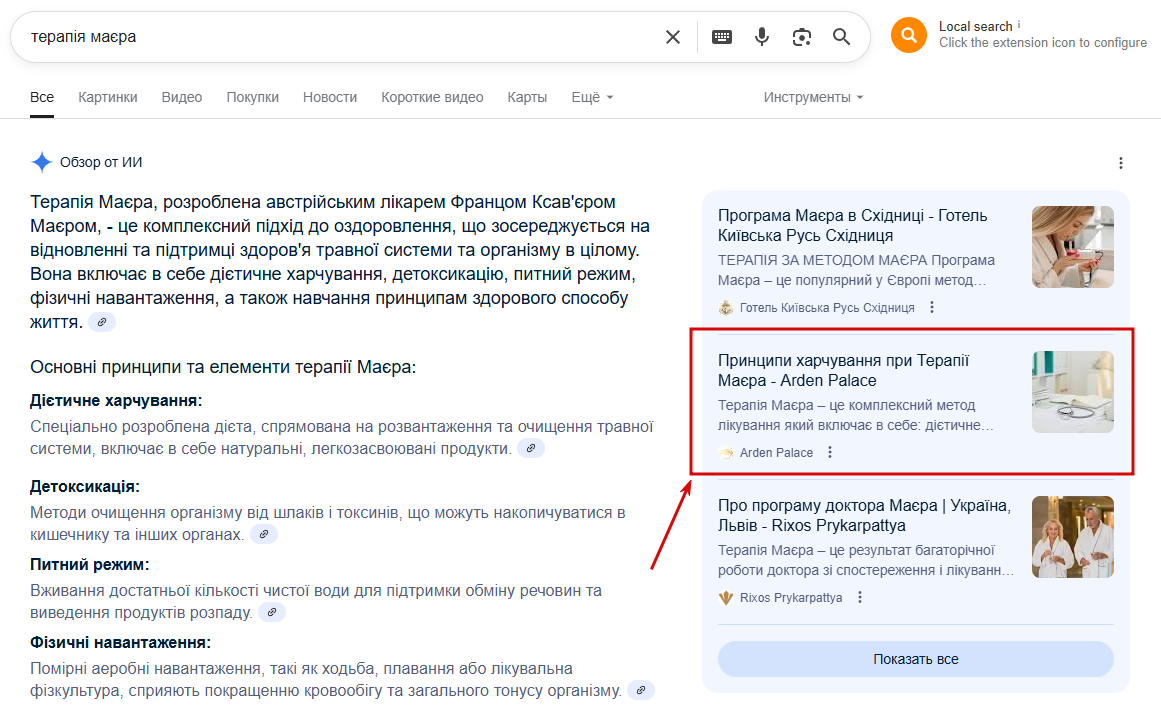The height and width of the screenshot is (706, 1161).
Task: Open the on-screen keyboard icon
Action: point(722,37)
